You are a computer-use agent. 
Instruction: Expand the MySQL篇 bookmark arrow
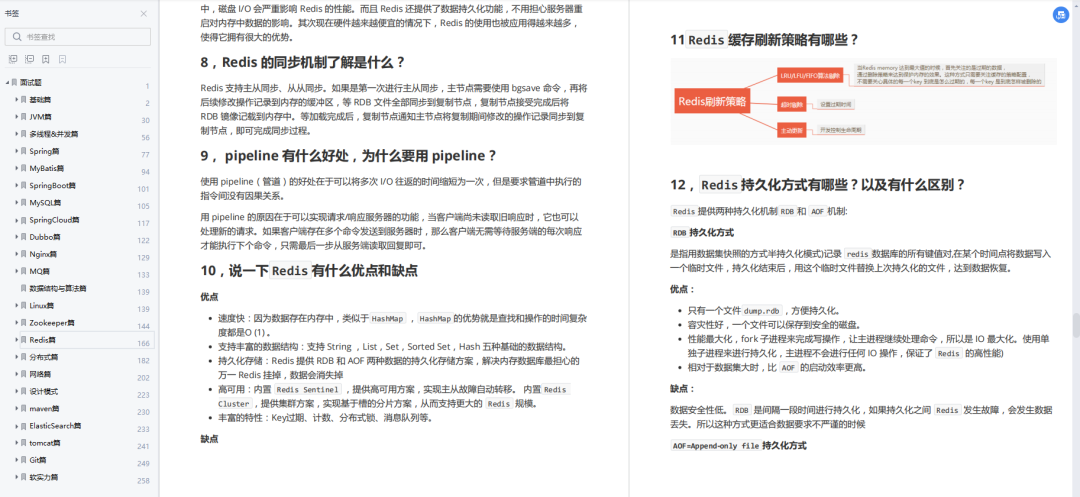(17, 203)
